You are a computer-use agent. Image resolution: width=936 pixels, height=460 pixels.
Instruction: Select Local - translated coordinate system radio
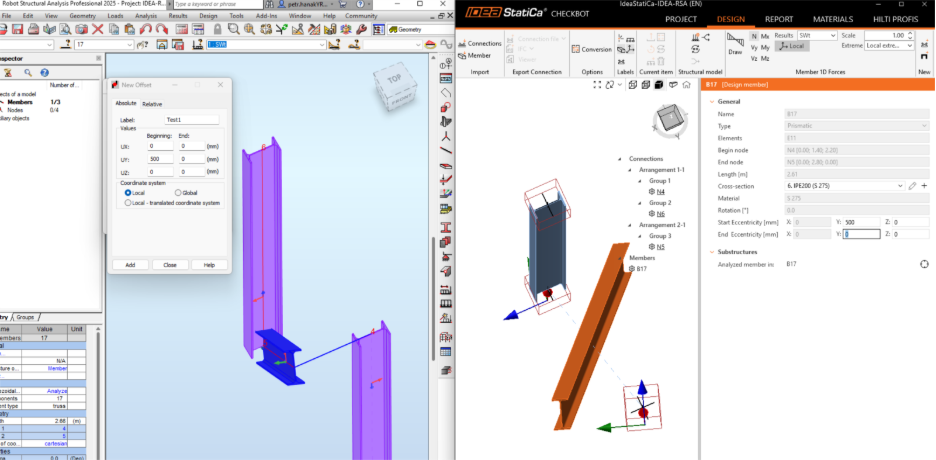[x=128, y=203]
